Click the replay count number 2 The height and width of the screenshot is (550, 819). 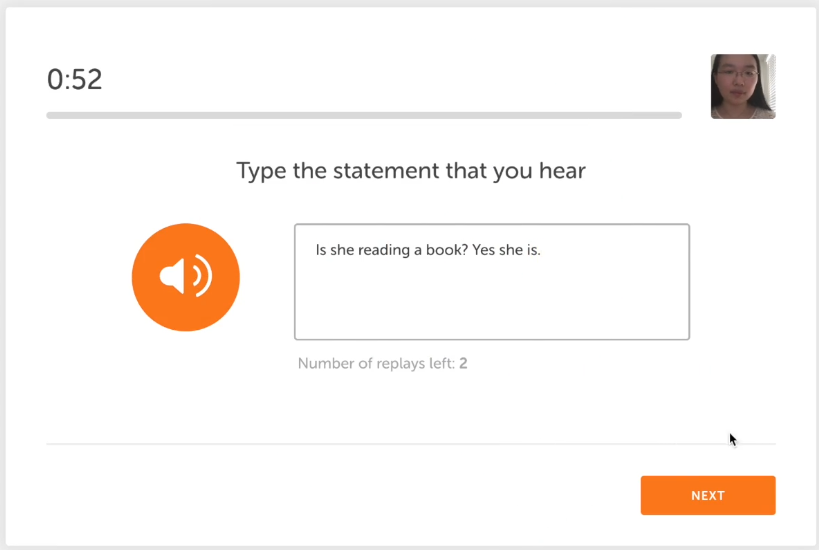pos(463,364)
